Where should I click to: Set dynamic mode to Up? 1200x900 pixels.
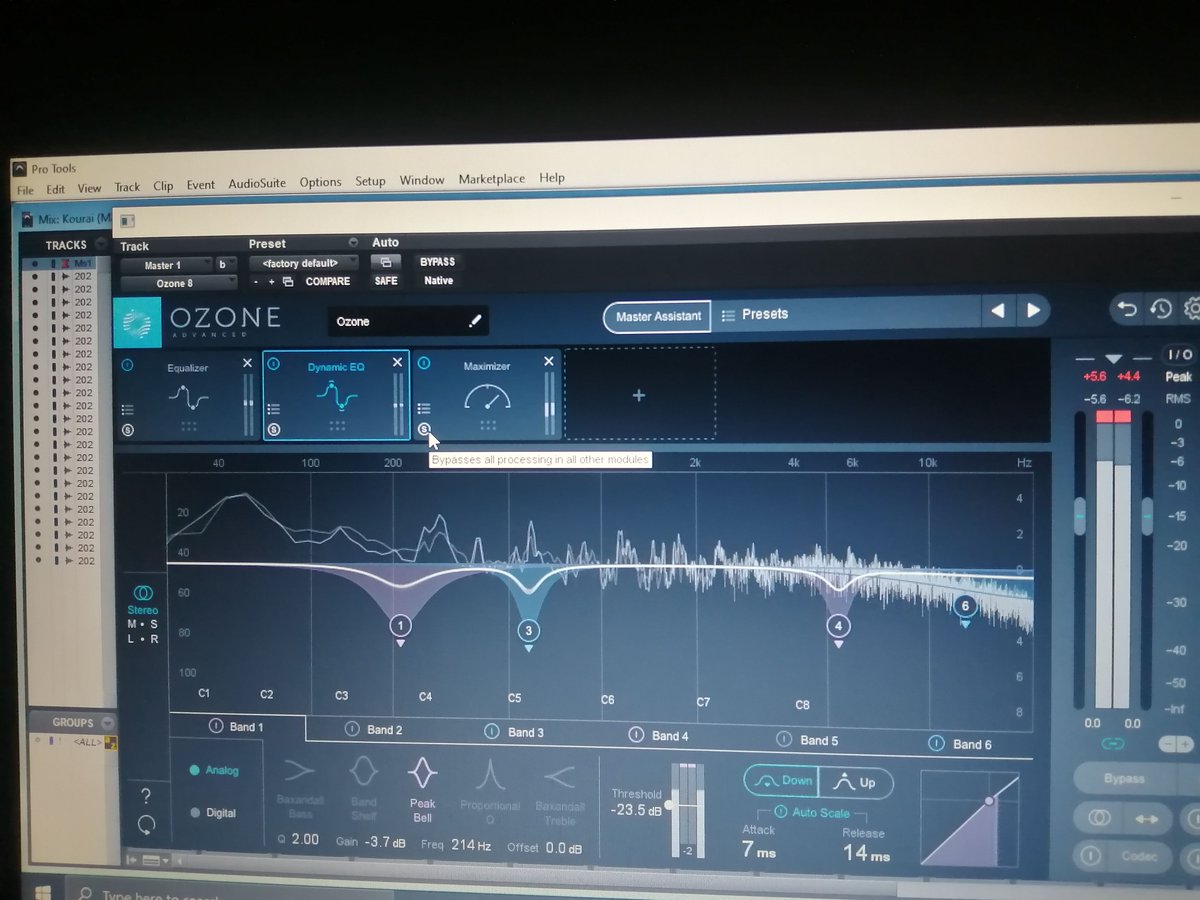pyautogui.click(x=855, y=783)
